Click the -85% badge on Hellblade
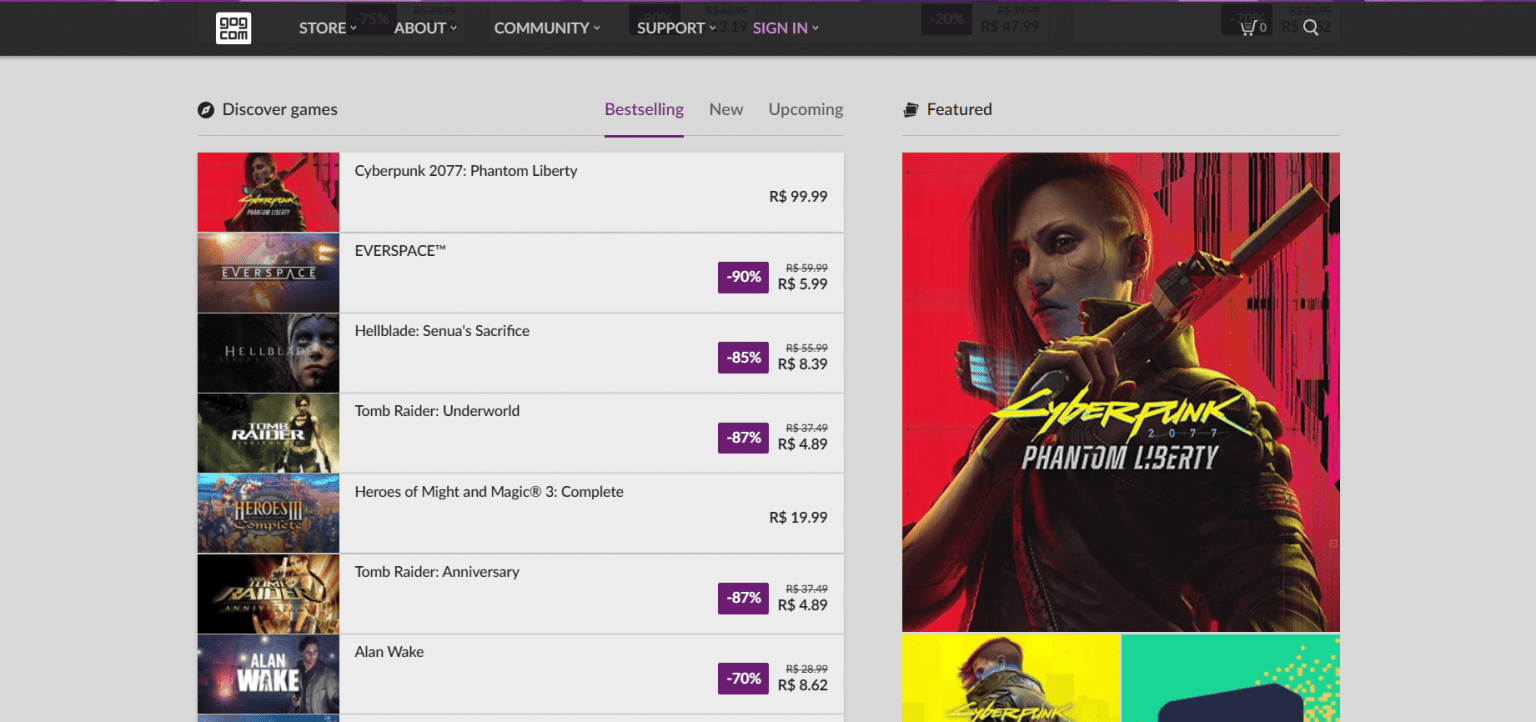 [x=742, y=357]
